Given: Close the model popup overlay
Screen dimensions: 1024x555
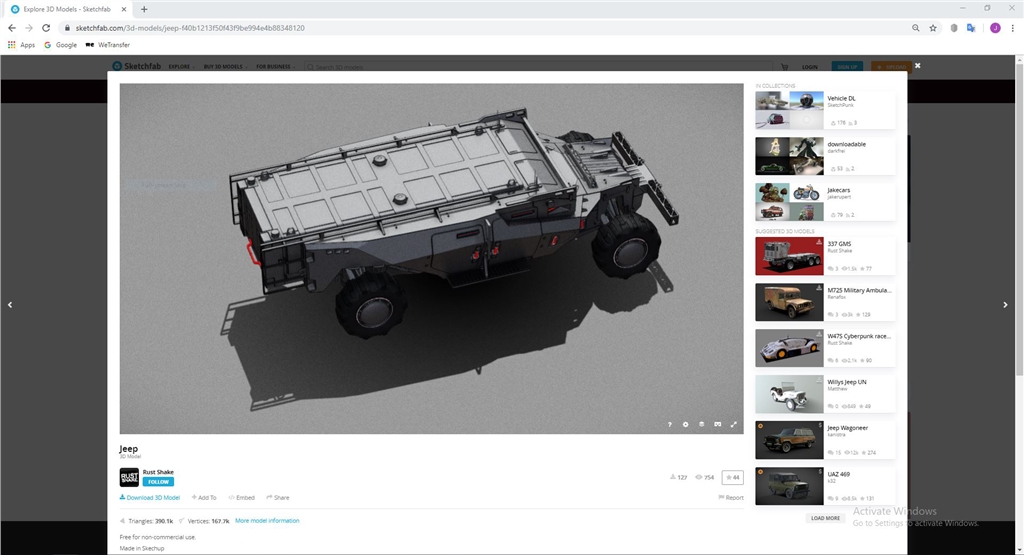Looking at the screenshot, I should 917,65.
